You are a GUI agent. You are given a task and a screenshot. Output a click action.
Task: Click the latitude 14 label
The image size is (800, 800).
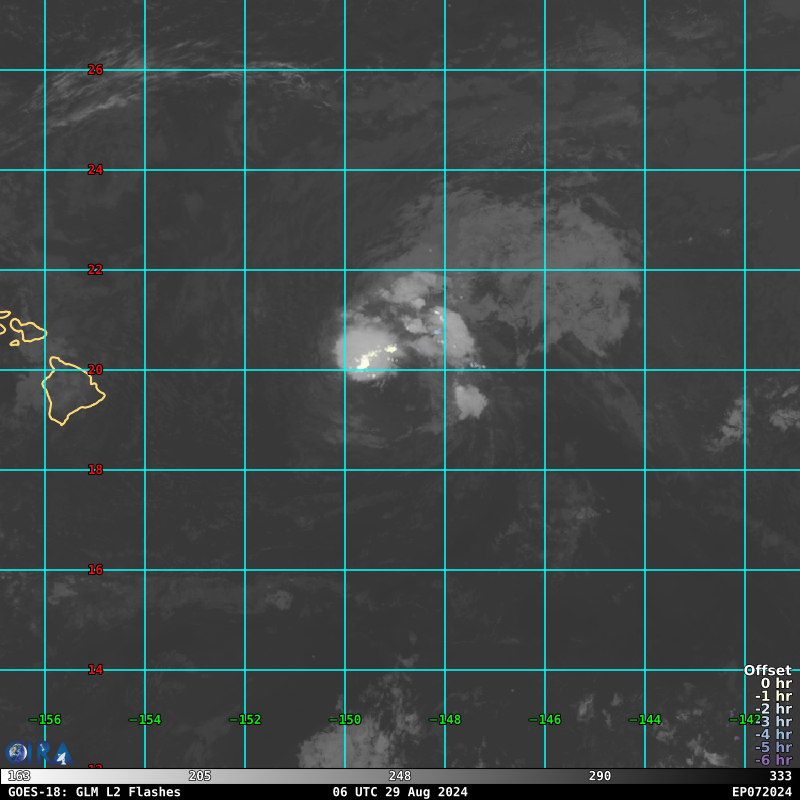tap(95, 670)
